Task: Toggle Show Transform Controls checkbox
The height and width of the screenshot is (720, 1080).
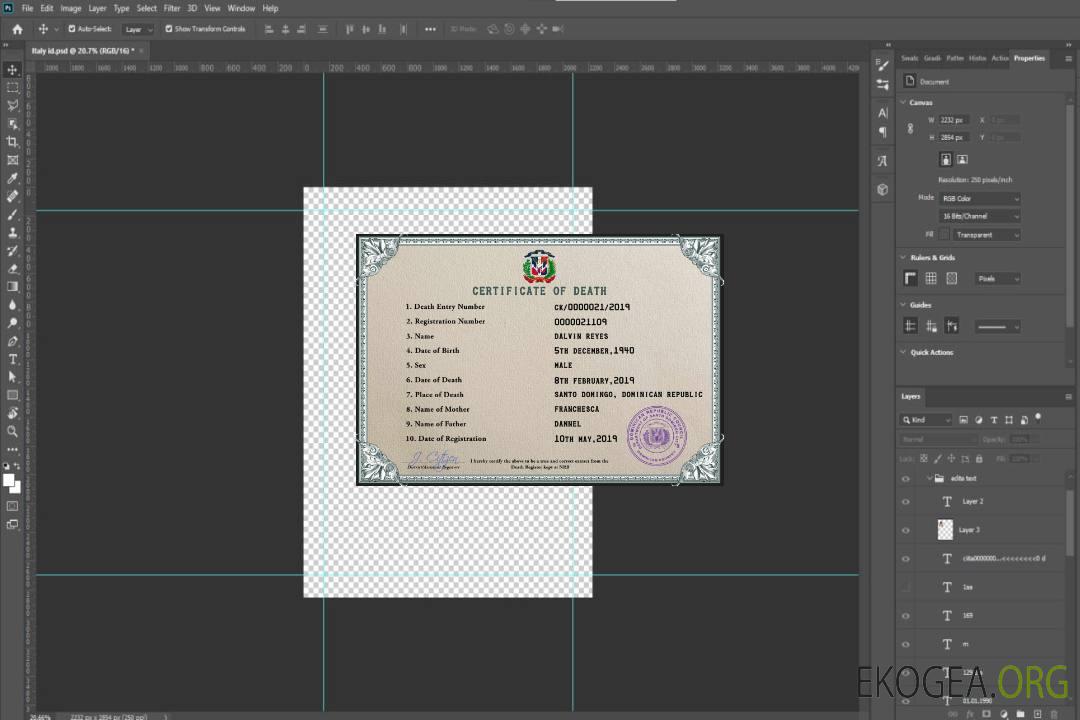Action: tap(168, 29)
